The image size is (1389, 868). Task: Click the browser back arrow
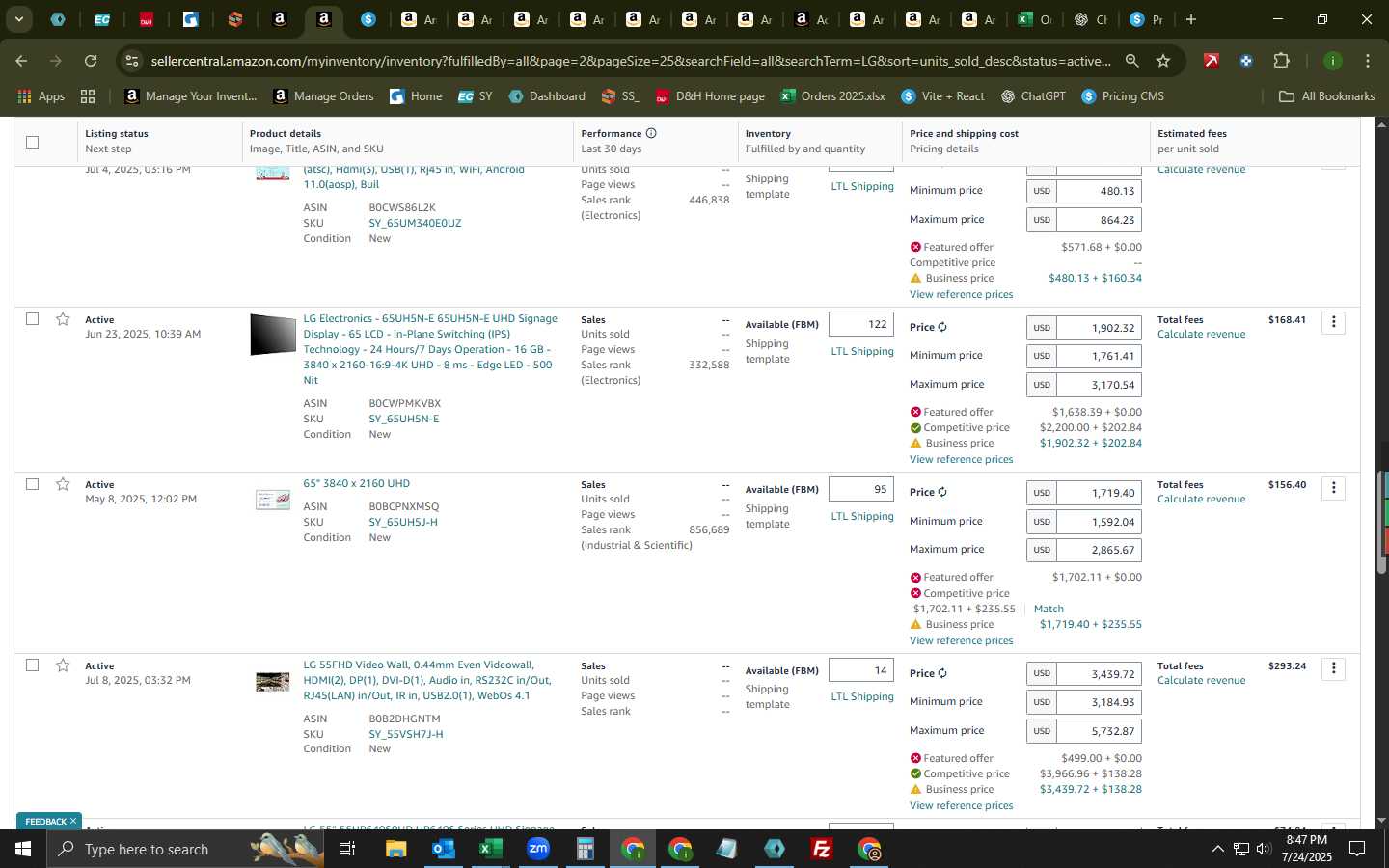(21, 61)
